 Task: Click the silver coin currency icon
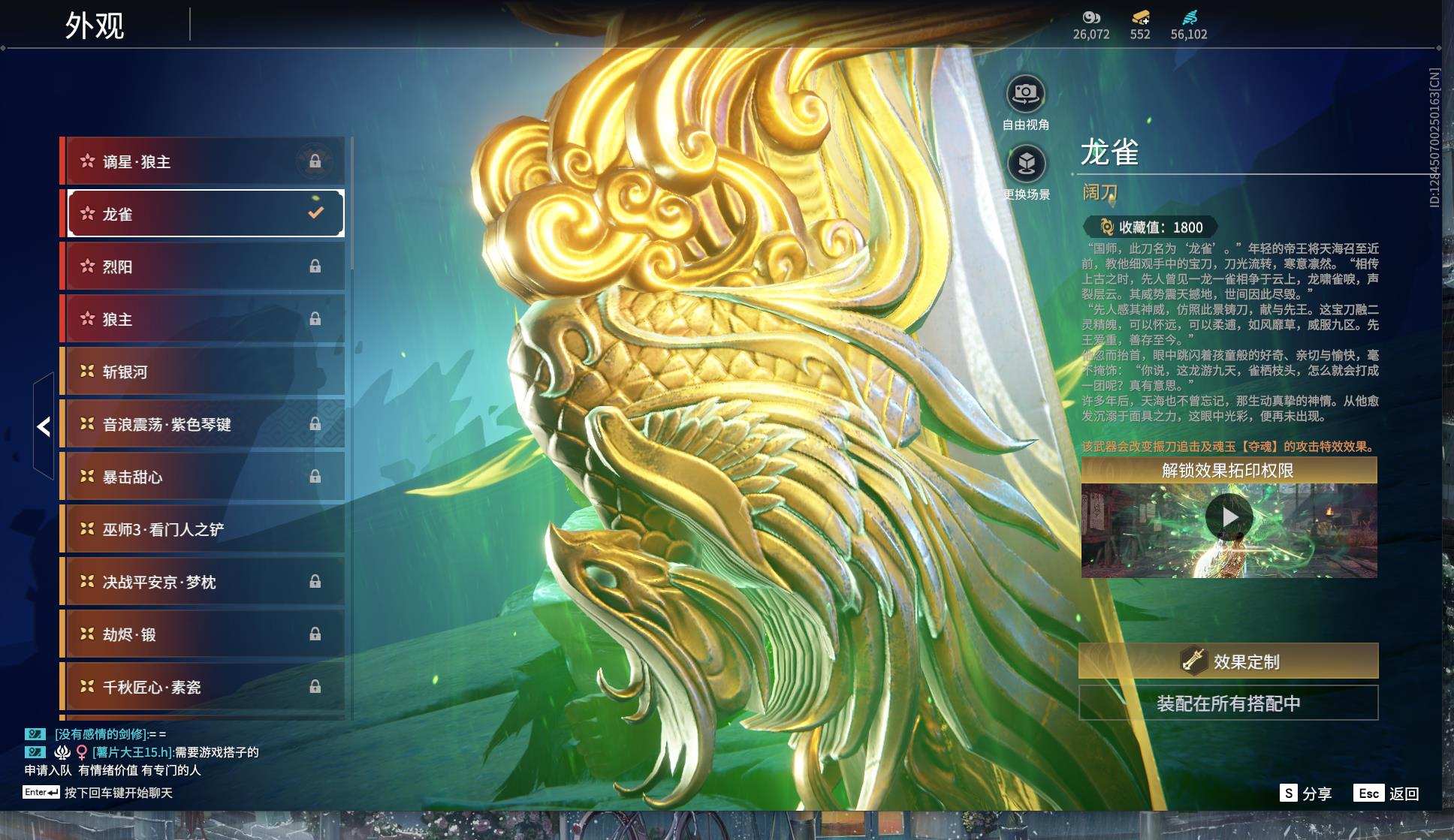pyautogui.click(x=1091, y=17)
